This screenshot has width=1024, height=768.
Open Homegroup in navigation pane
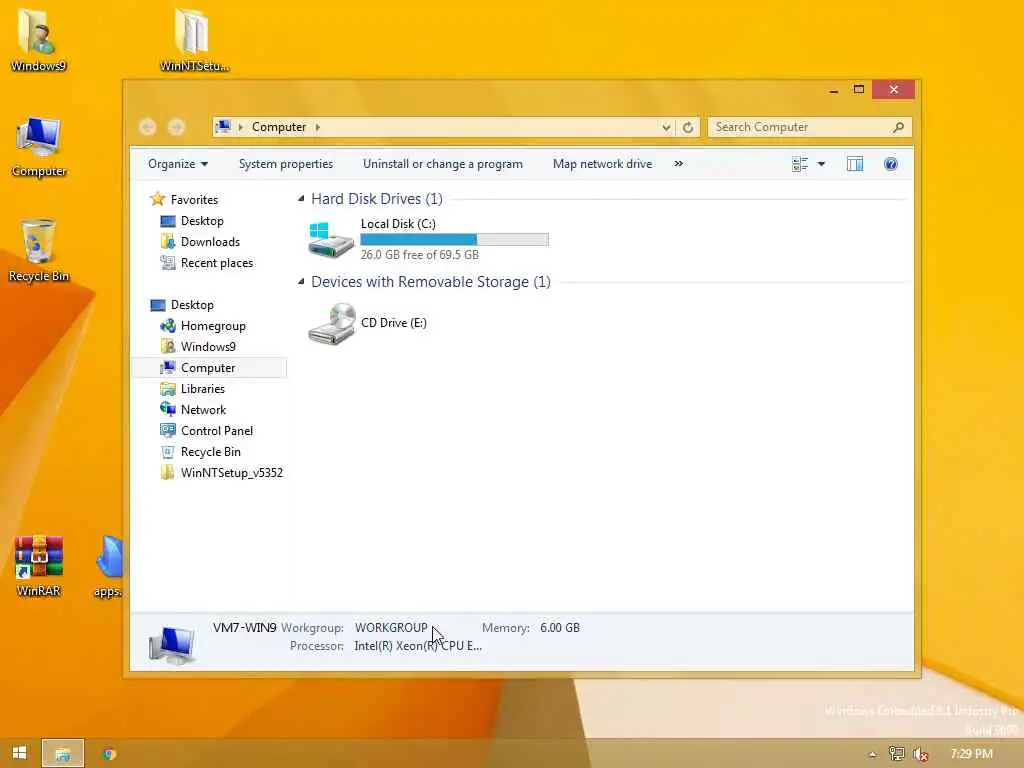tap(213, 326)
